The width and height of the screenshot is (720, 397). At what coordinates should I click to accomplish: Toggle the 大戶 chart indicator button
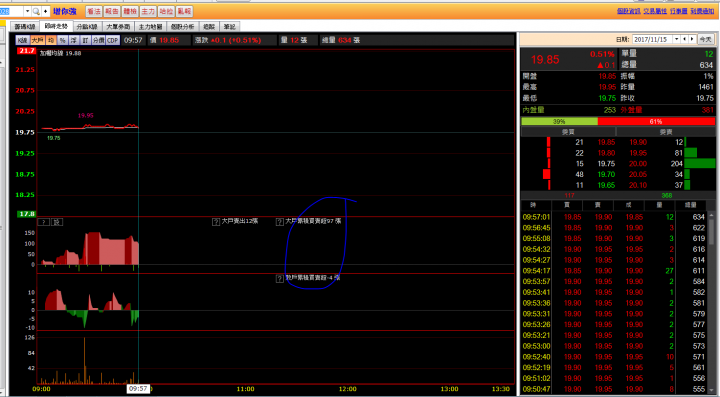coord(37,40)
